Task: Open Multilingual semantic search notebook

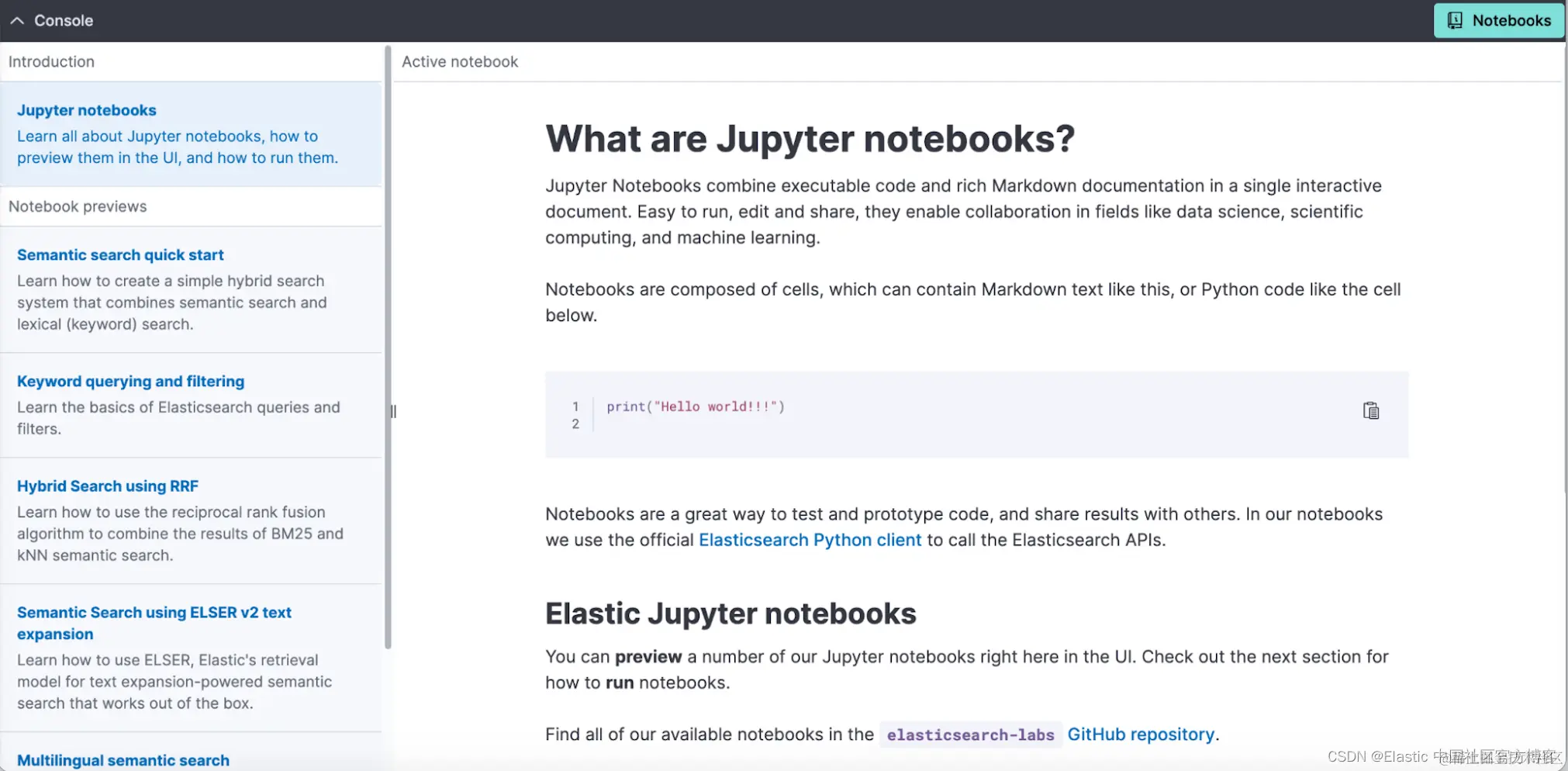Action: click(x=123, y=760)
